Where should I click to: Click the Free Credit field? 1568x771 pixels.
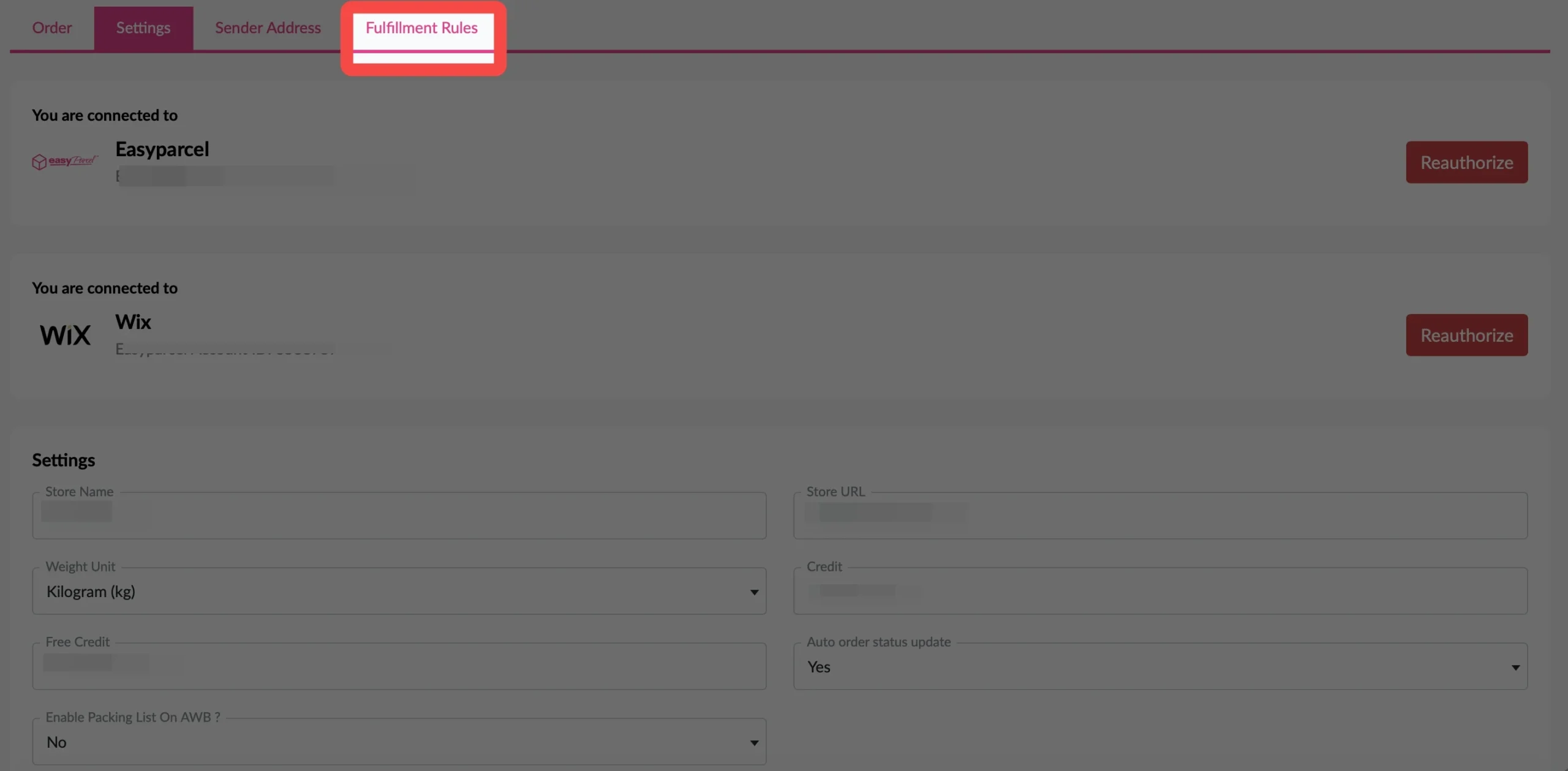398,666
